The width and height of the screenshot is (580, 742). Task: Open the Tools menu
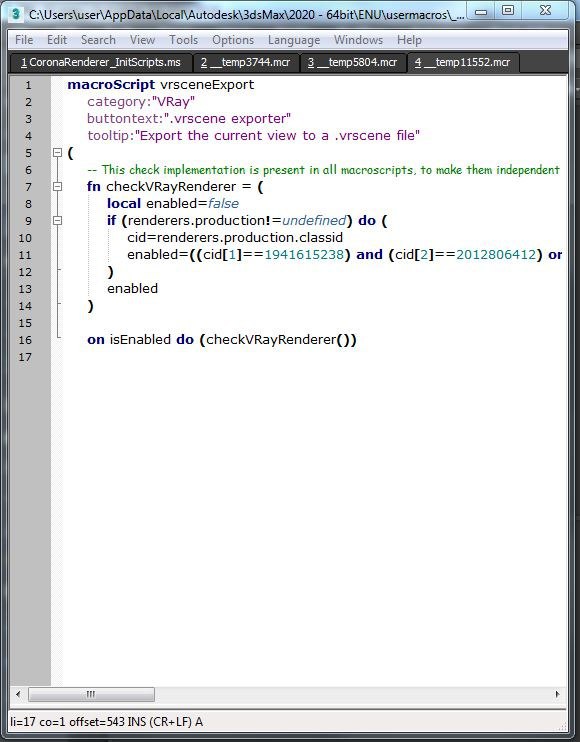tap(184, 40)
